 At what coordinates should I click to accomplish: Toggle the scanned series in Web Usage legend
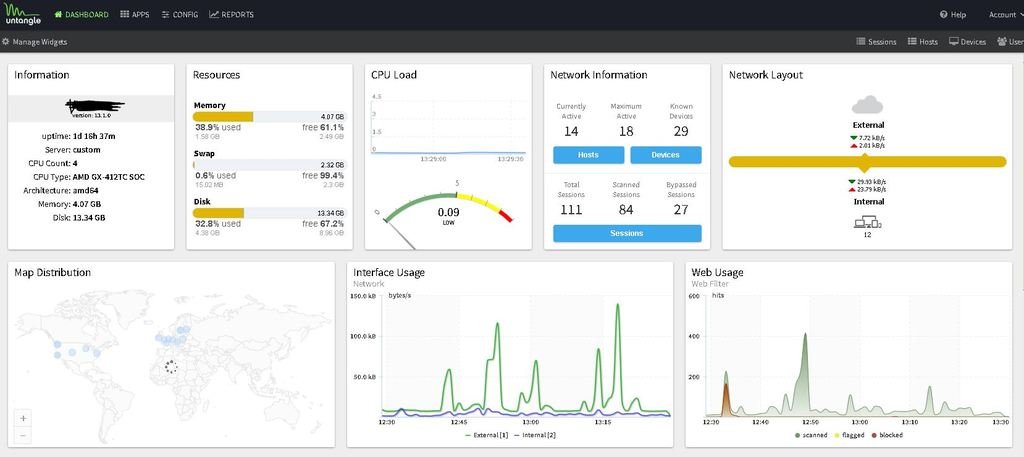811,435
